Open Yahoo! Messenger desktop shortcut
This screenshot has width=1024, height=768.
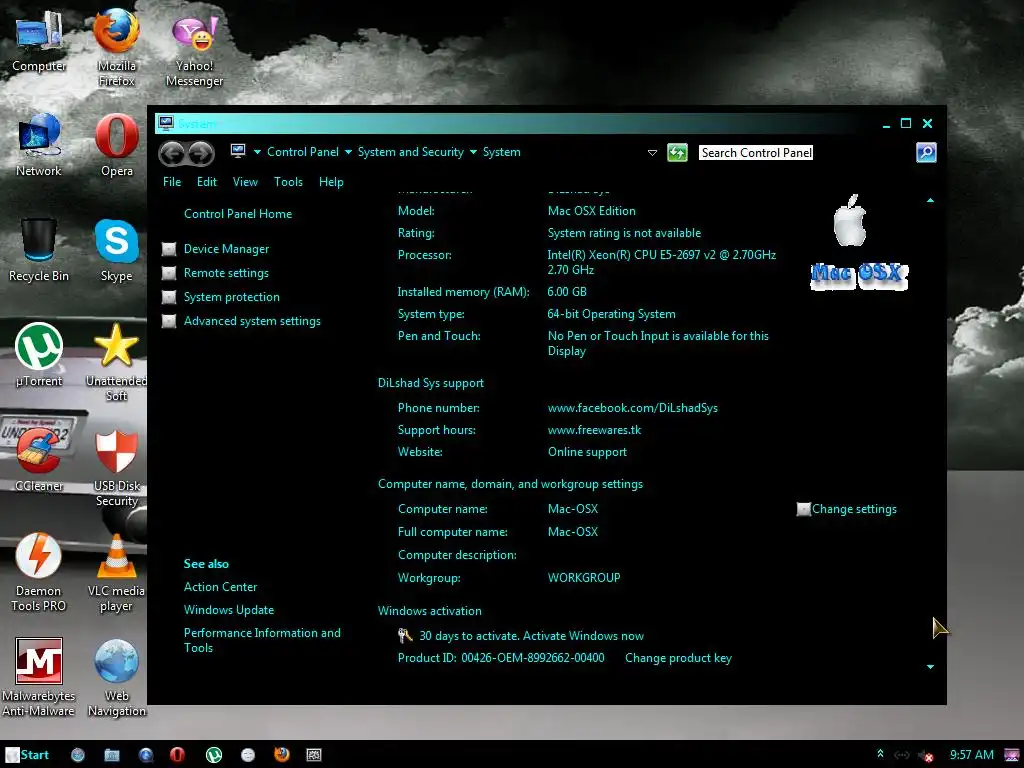click(195, 50)
